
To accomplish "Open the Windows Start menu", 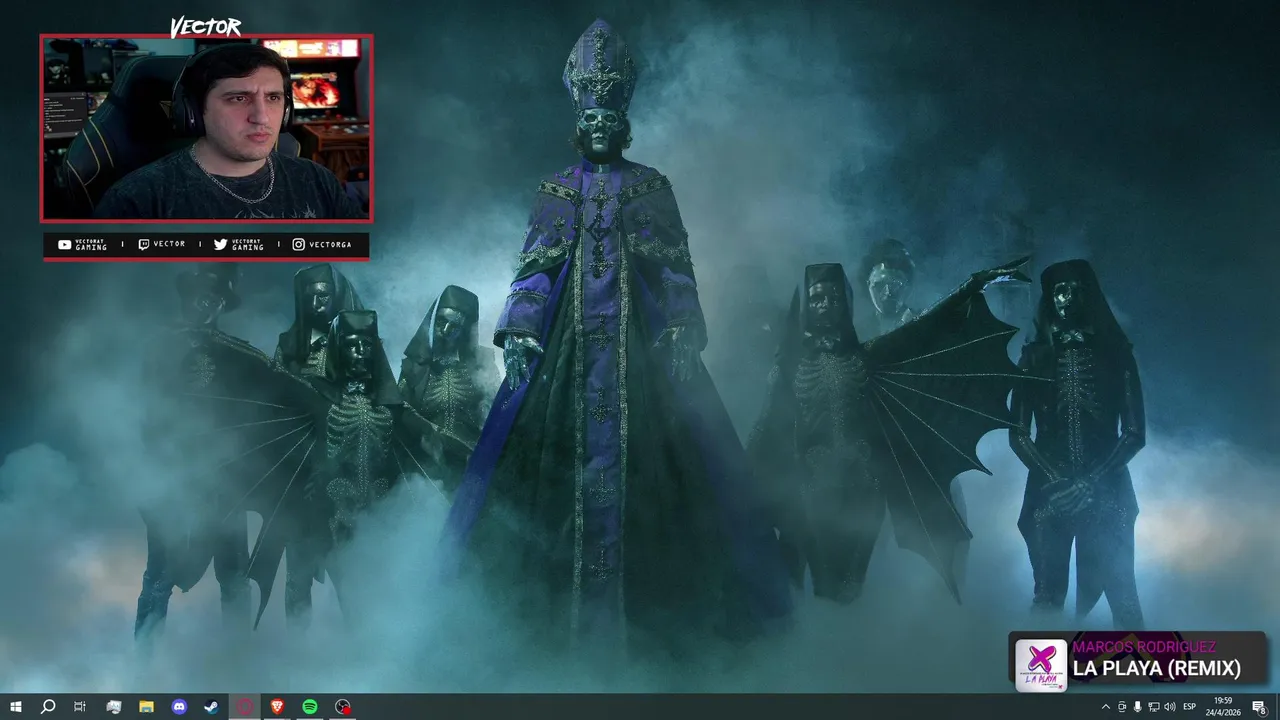I will (x=15, y=707).
